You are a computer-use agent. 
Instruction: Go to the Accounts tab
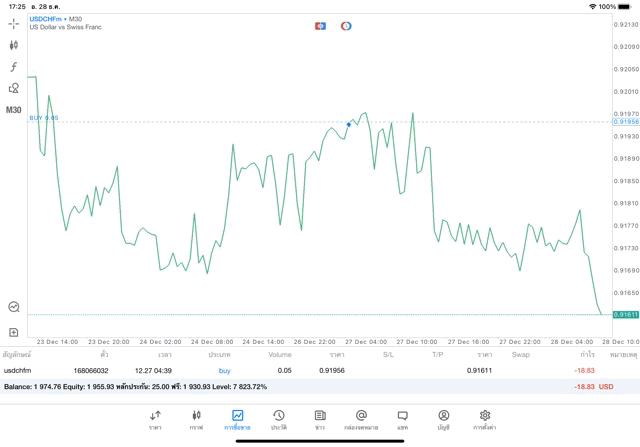[x=443, y=419]
